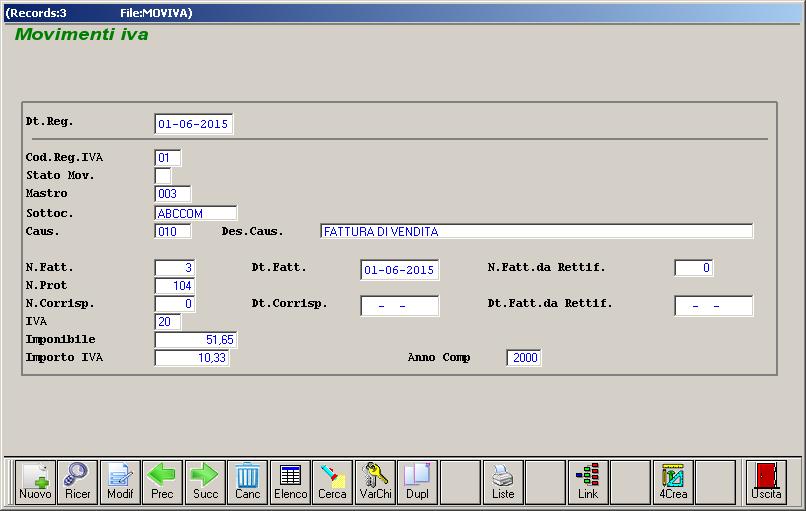806x511 pixels.
Task: Duplicate record with Dupl icon
Action: point(417,482)
